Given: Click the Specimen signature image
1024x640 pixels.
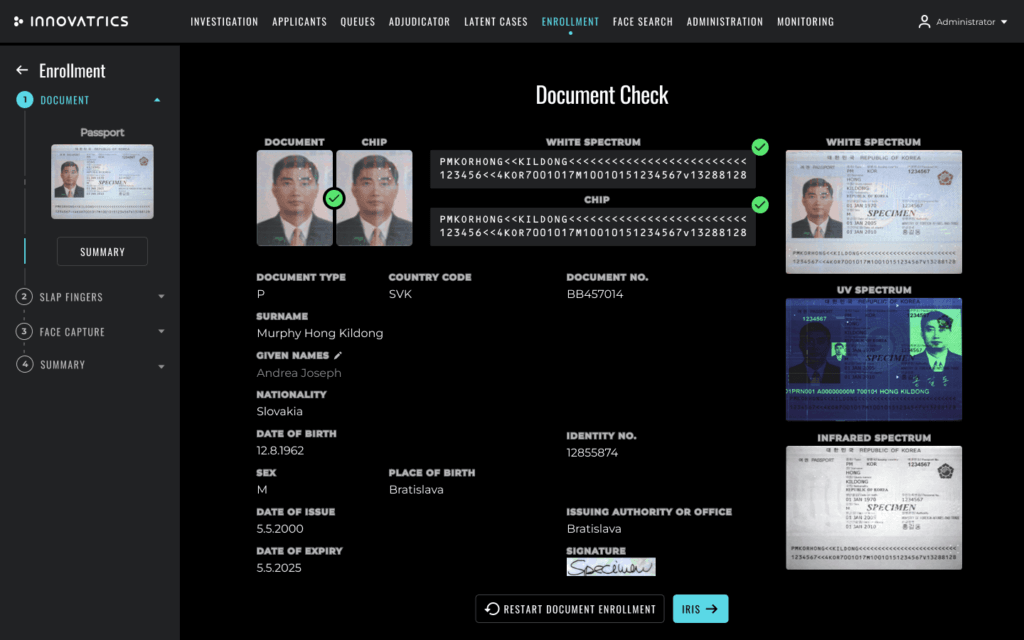Looking at the screenshot, I should pos(611,567).
